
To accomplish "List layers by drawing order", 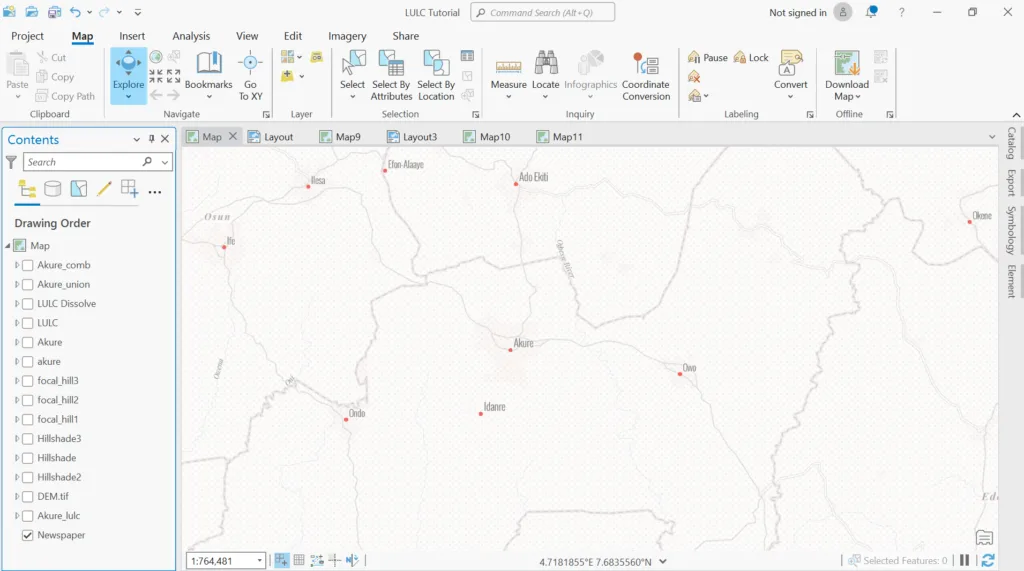I will coord(27,189).
